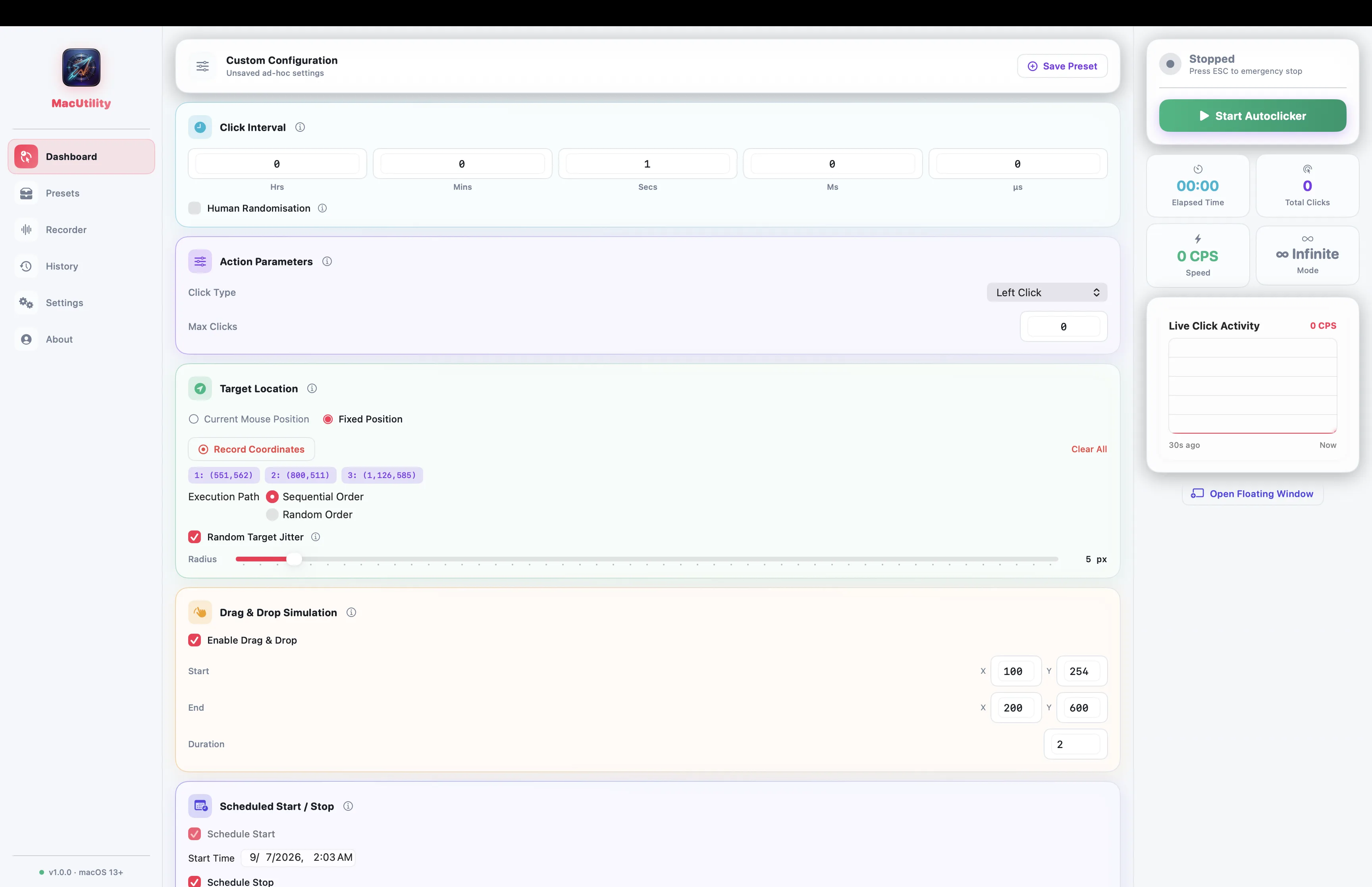Click the jitter Radius slider handle
The width and height of the screenshot is (1372, 887).
294,559
